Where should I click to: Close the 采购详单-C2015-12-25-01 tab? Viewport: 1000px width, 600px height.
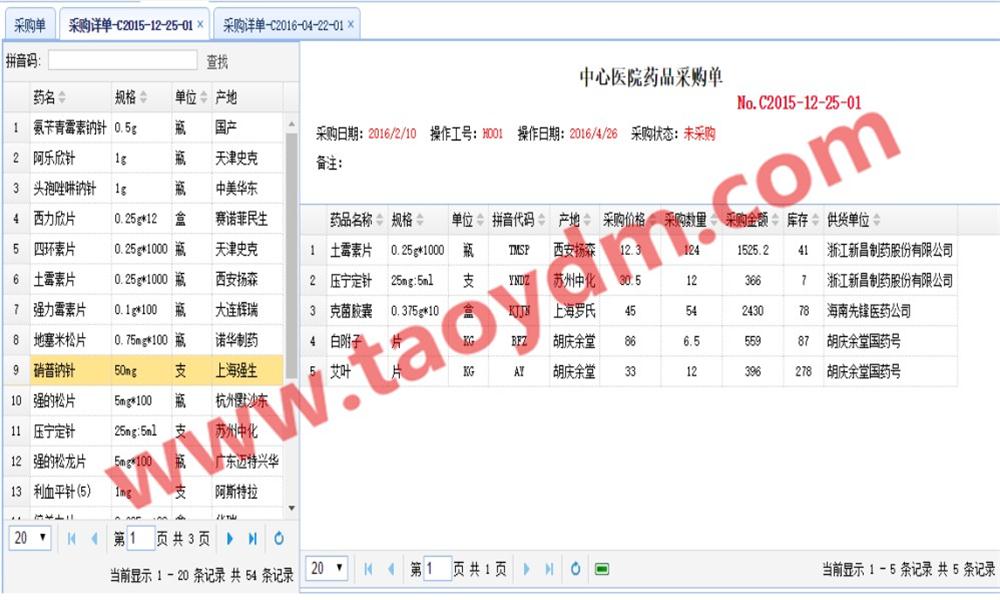tap(201, 24)
